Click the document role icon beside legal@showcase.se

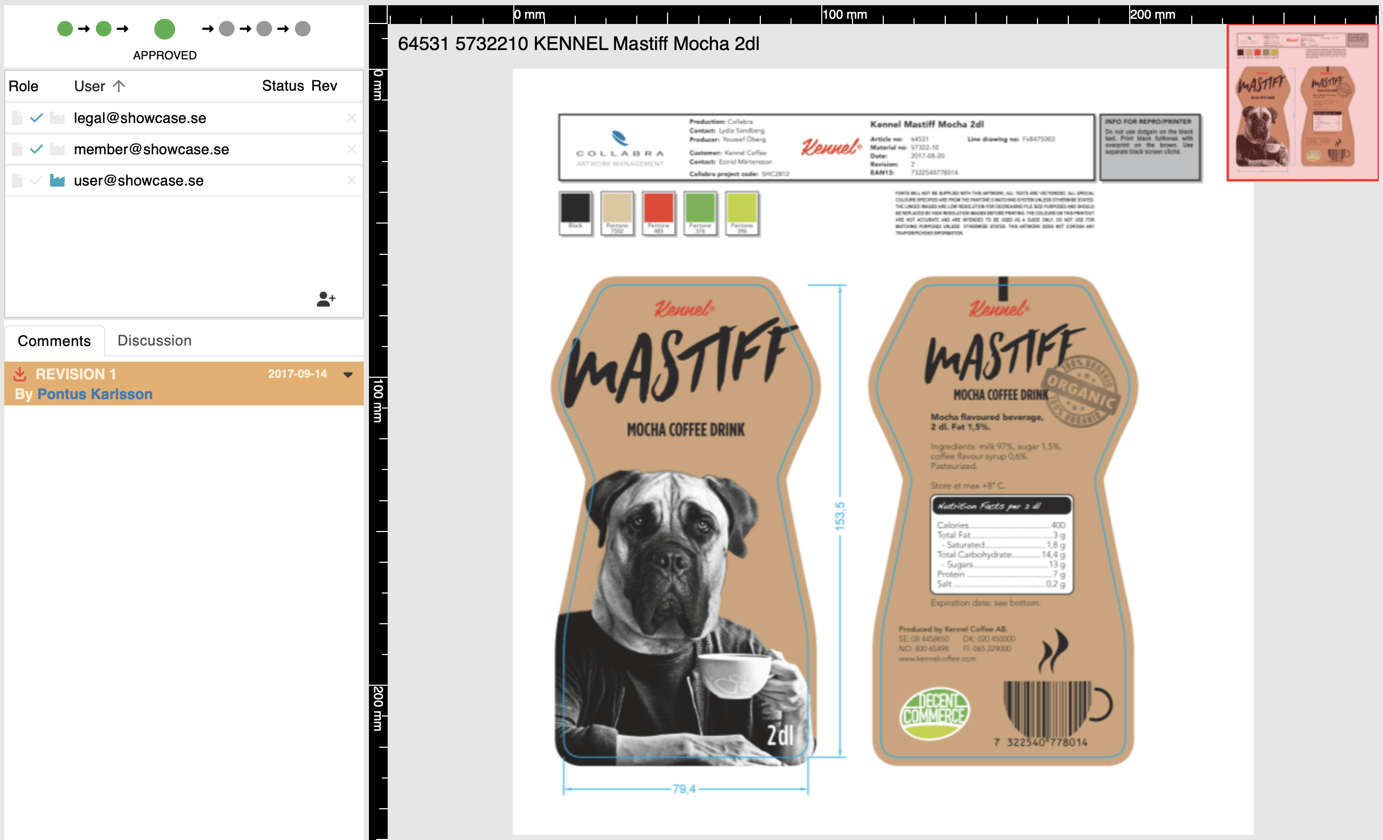pyautogui.click(x=16, y=118)
